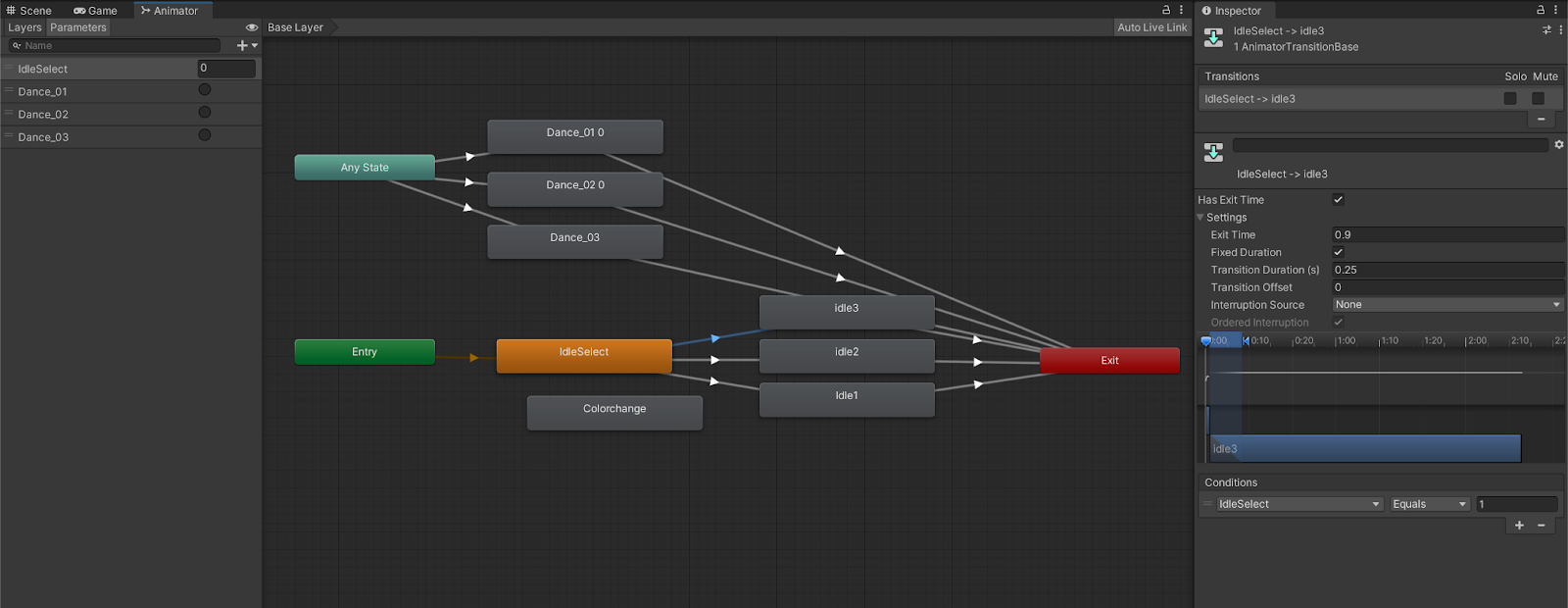Click the preset sliders icon in the Inspector header
This screenshot has height=608, width=1568.
[1546, 30]
